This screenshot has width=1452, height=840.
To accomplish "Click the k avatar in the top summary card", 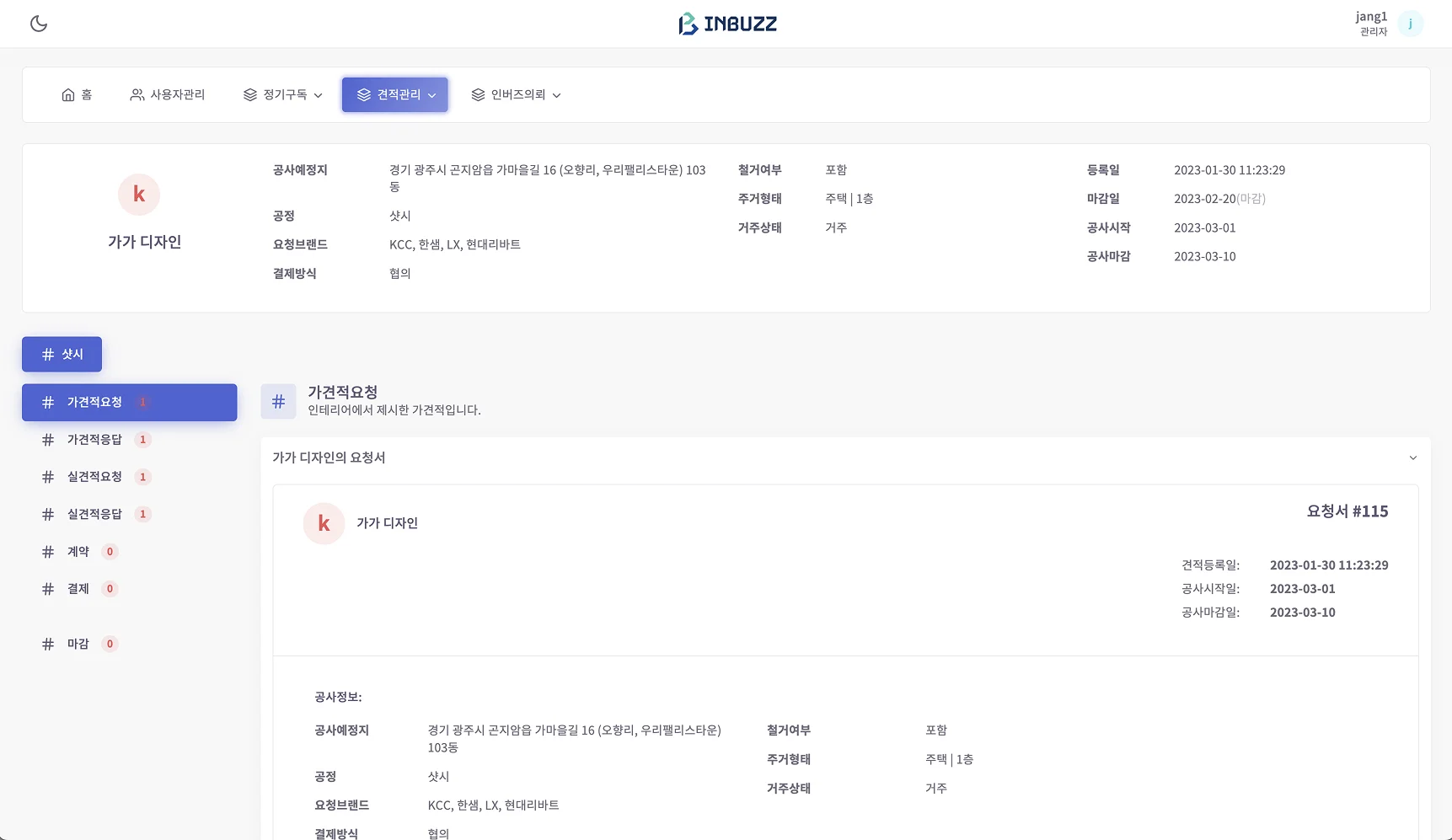I will click(x=139, y=195).
